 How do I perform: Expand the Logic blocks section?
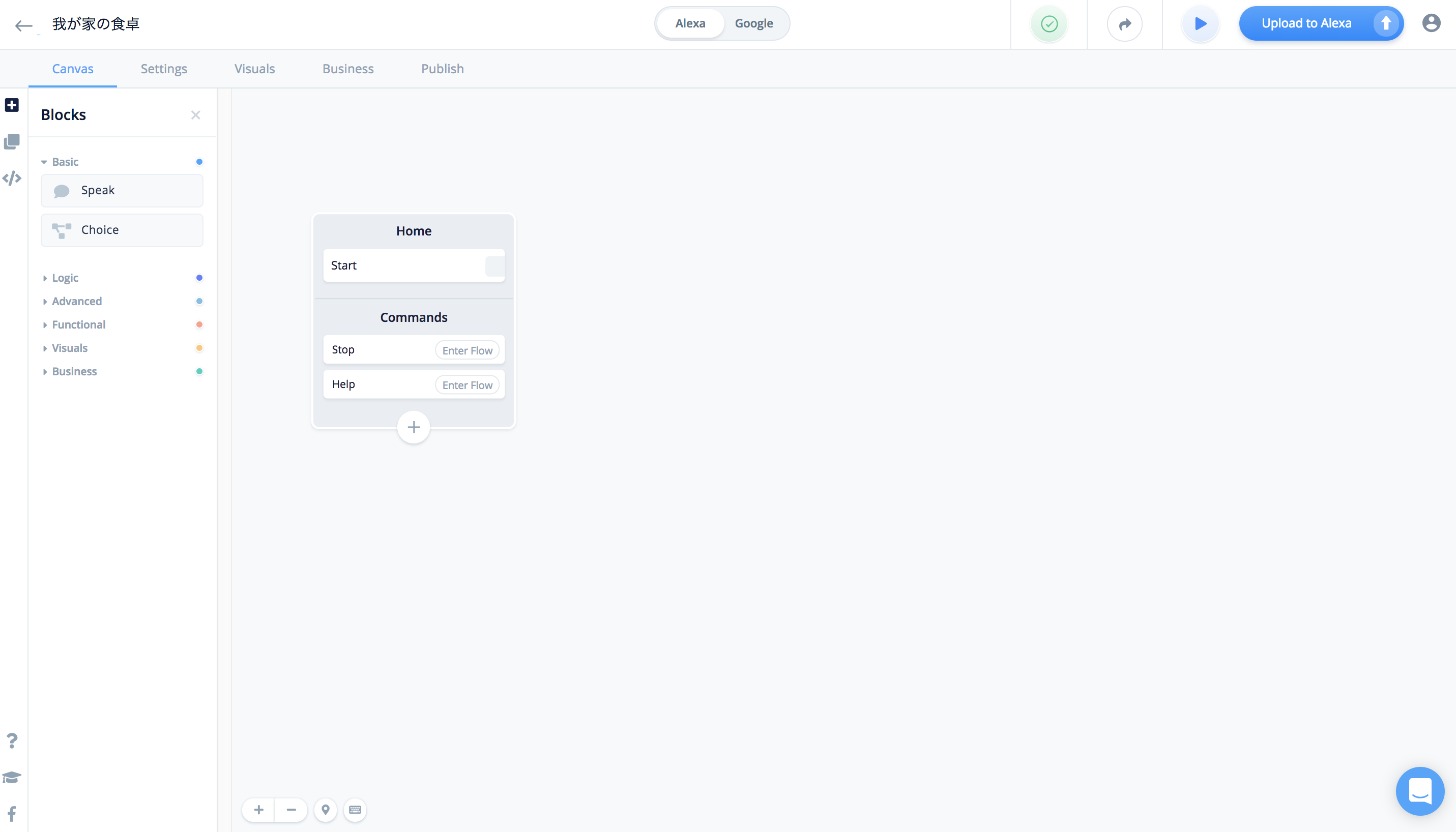click(65, 278)
